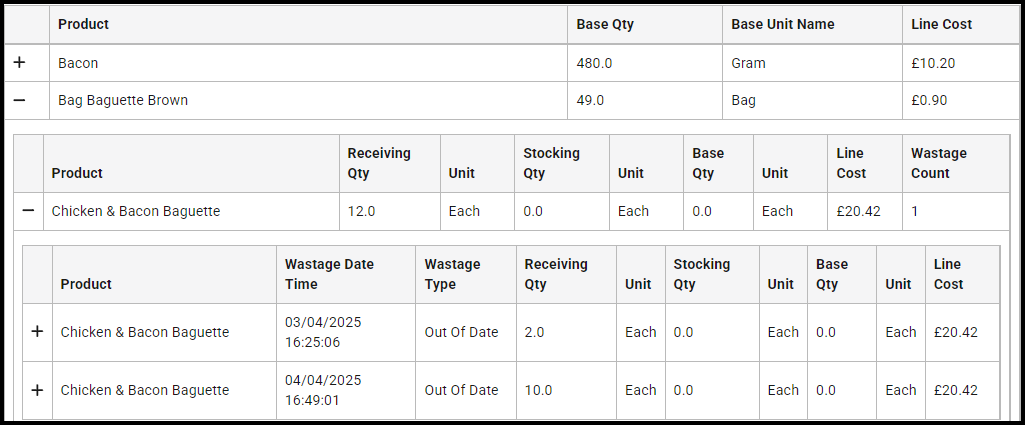This screenshot has width=1025, height=425.
Task: Click the Base Unit Name column header
Action: (782, 24)
